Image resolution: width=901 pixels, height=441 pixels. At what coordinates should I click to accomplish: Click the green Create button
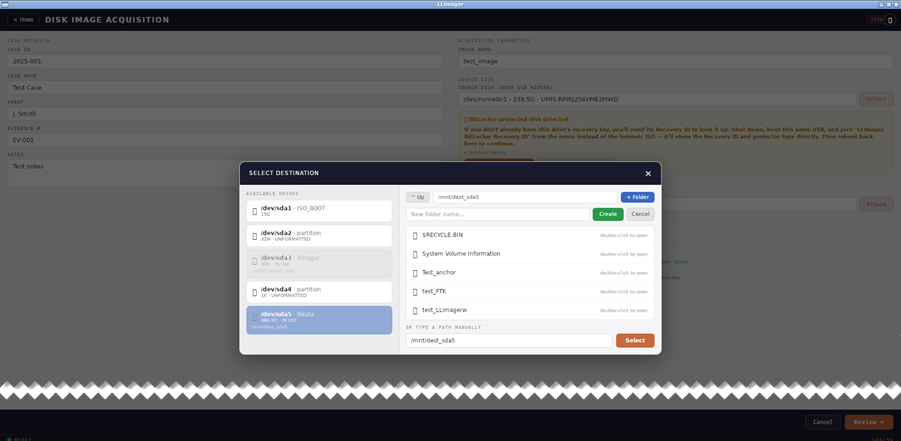coord(608,214)
